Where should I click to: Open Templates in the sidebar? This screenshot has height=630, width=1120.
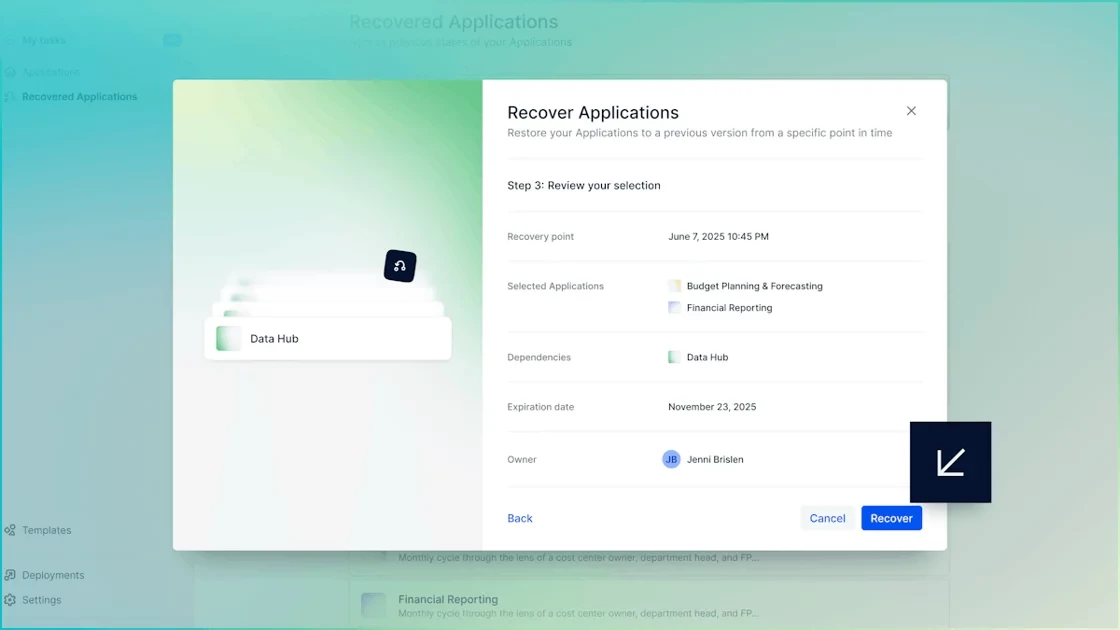[46, 530]
